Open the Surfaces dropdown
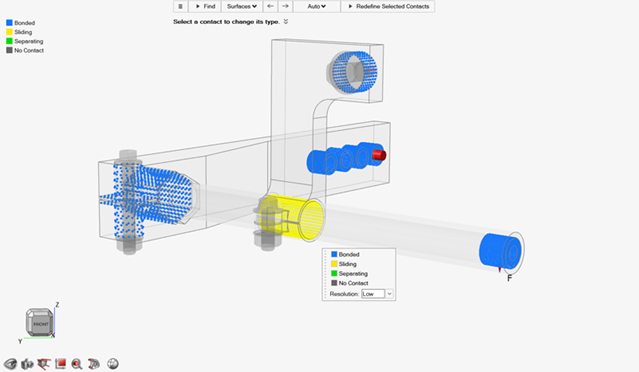Viewport: 639px width, 372px height. point(242,7)
